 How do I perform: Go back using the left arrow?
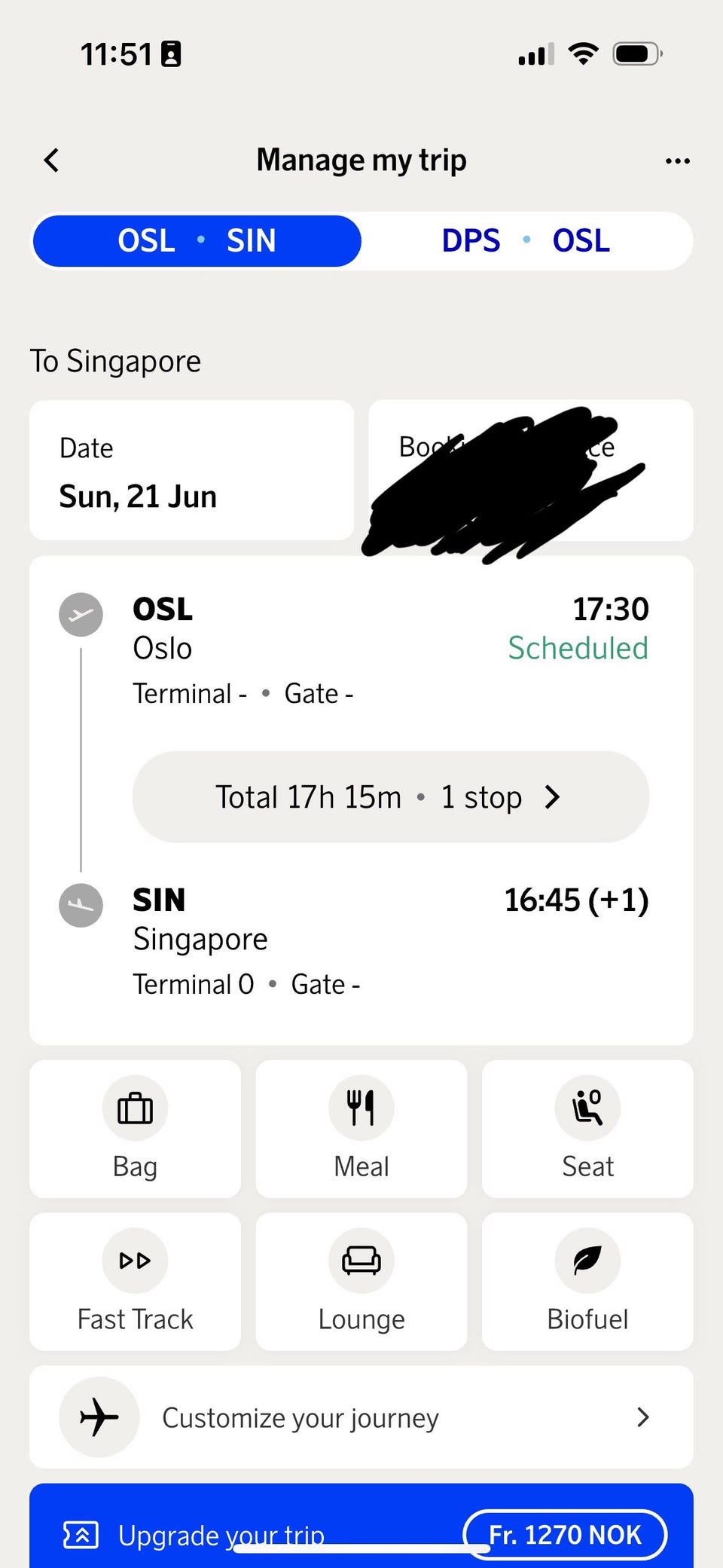pyautogui.click(x=51, y=160)
